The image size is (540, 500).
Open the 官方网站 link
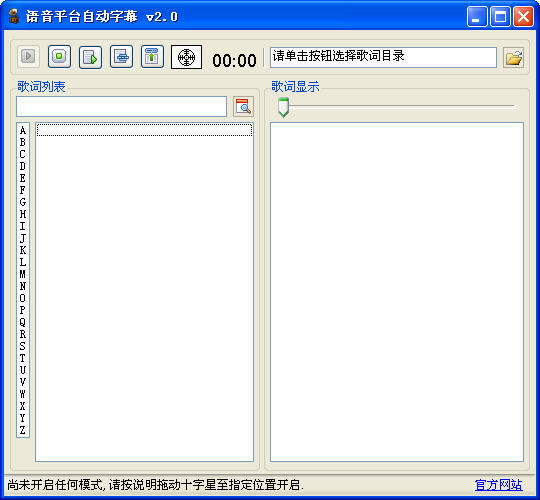pos(498,485)
